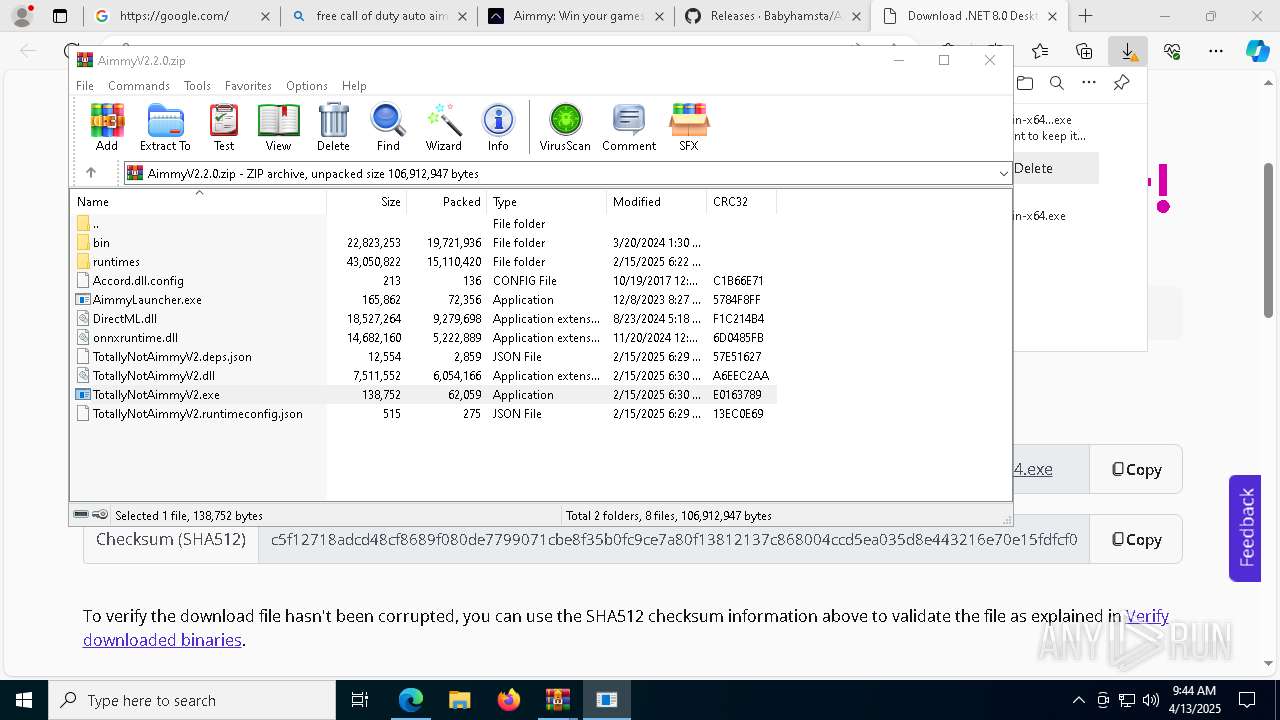Click the Delete toolbar icon in WinRAR

tap(333, 127)
